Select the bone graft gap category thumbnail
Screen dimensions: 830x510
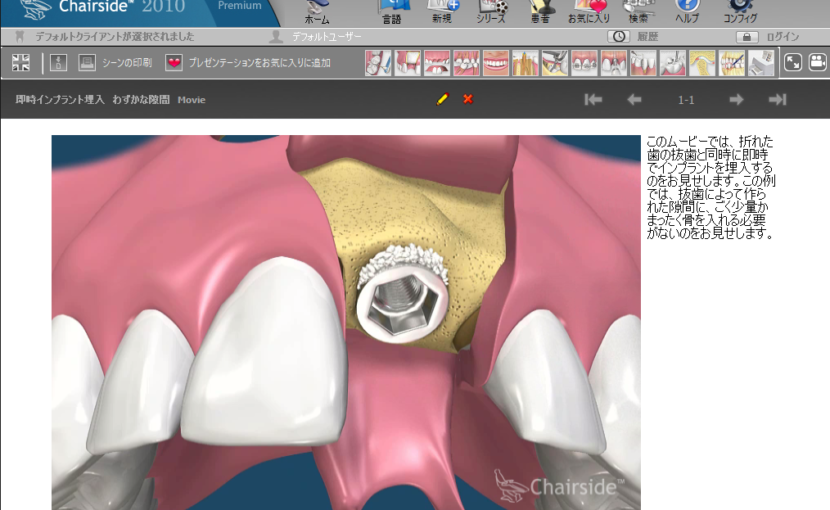(x=408, y=63)
